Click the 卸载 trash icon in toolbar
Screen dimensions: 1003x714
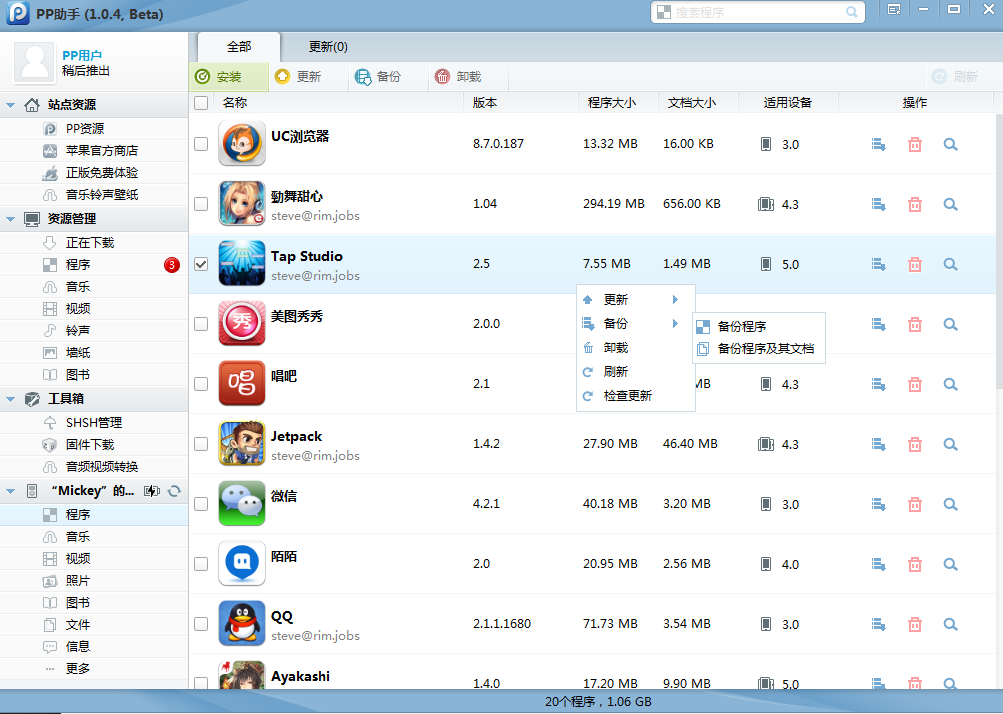coord(443,77)
